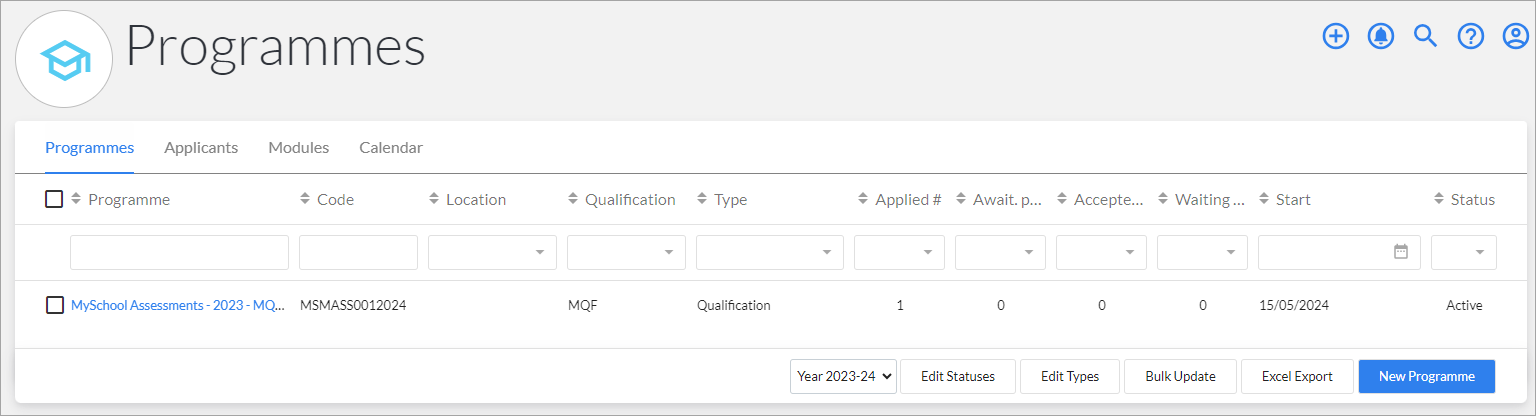Open calendar picker in Start filter
Screen dimensions: 1536x416
[1401, 252]
